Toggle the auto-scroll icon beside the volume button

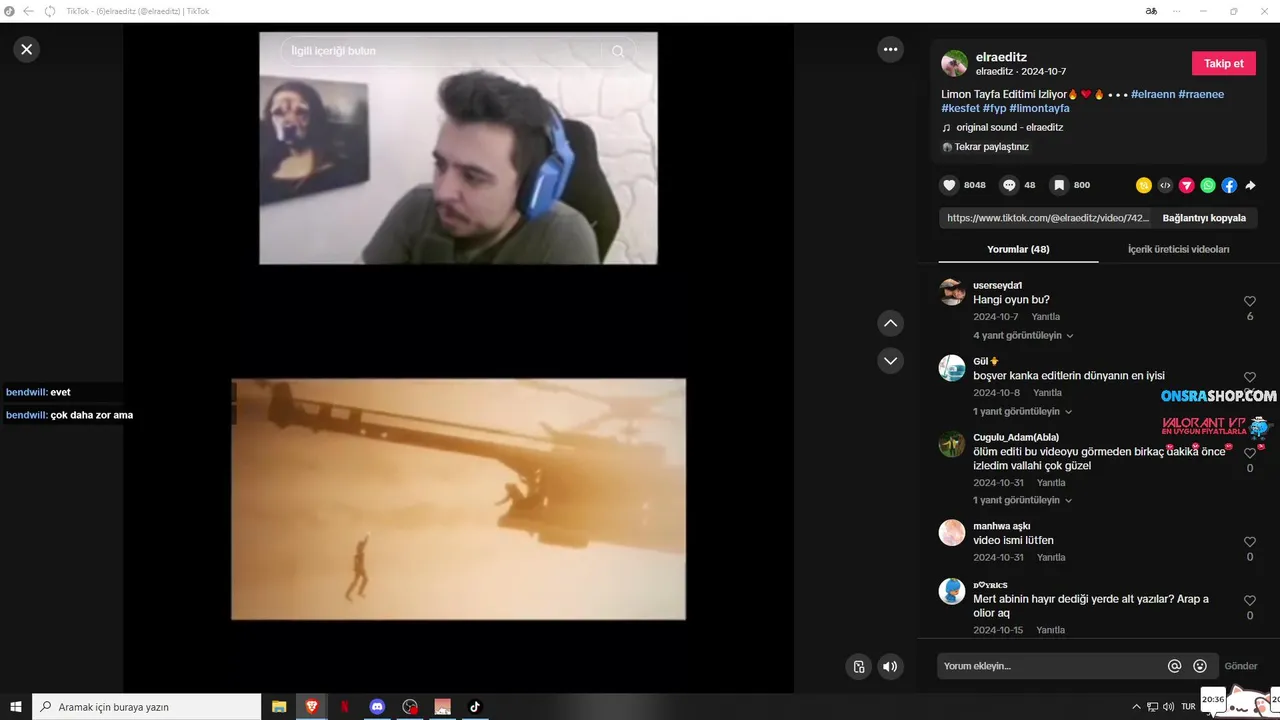(858, 666)
